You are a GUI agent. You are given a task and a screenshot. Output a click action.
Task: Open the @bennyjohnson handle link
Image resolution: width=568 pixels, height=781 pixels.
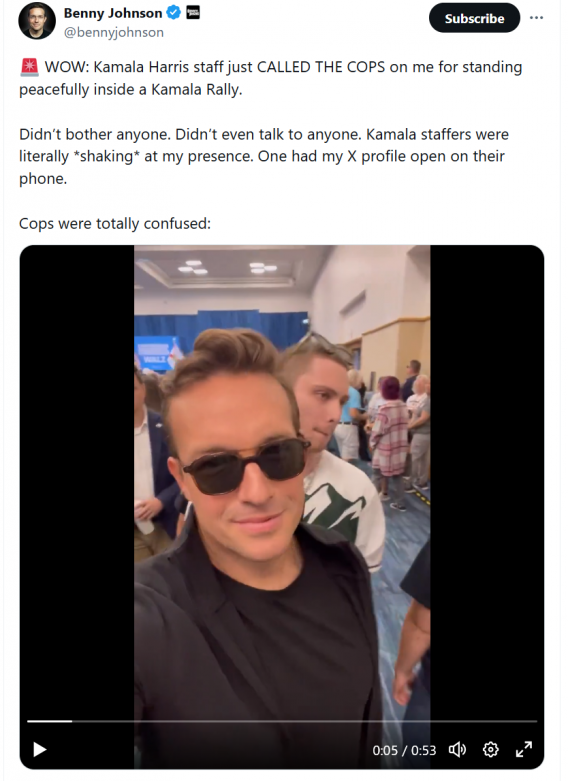coord(114,32)
